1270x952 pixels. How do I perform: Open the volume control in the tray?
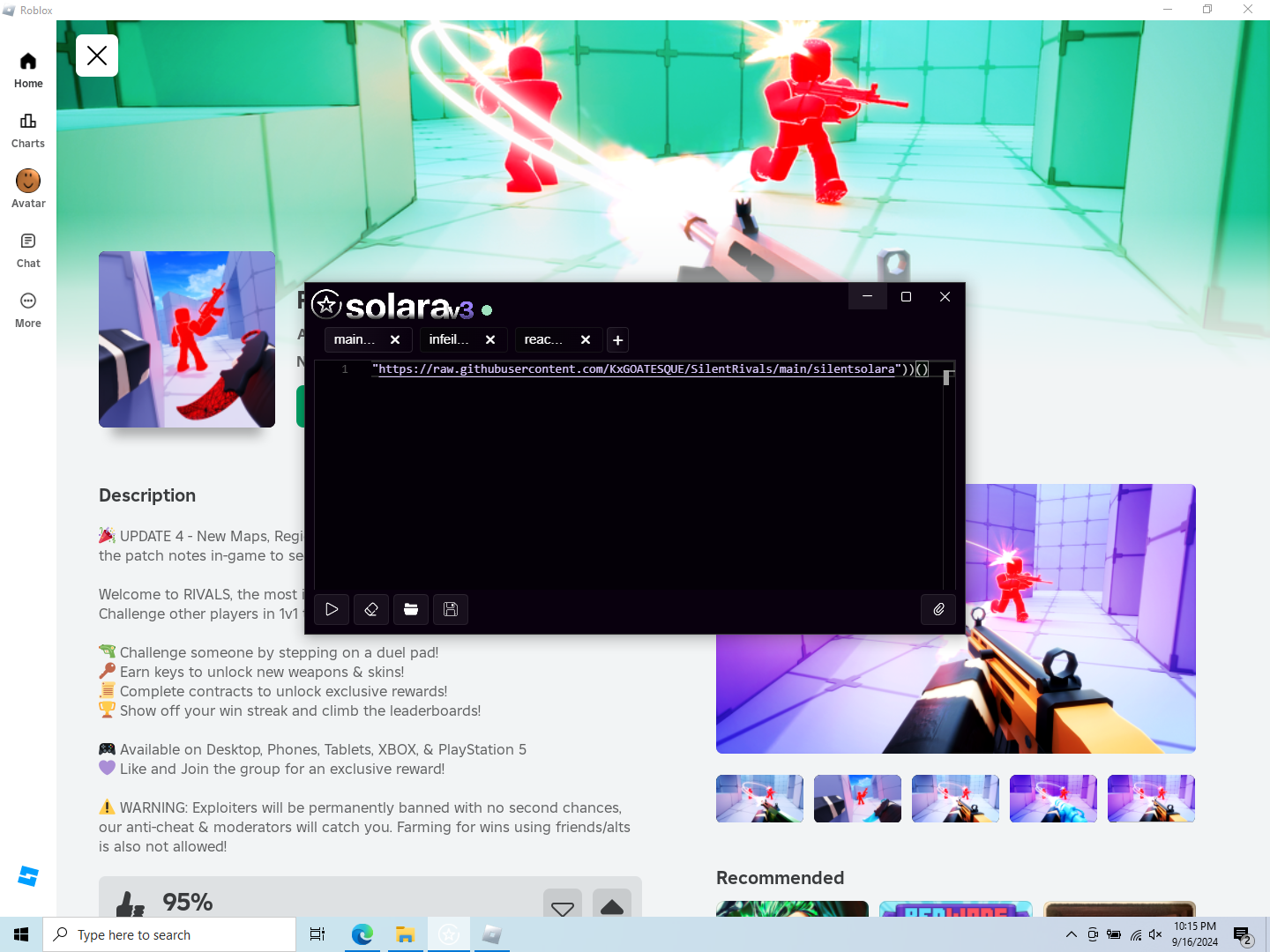(x=1155, y=934)
